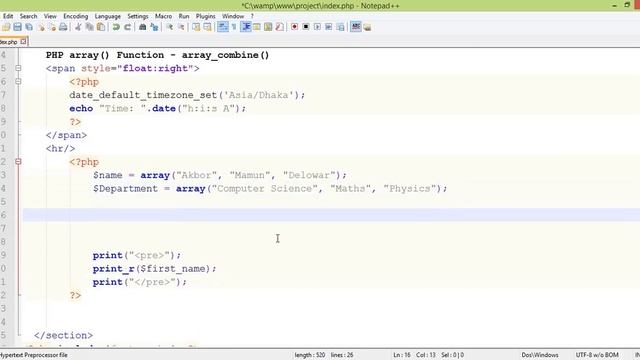
Task: Open the Plugins menu
Action: coord(205,16)
